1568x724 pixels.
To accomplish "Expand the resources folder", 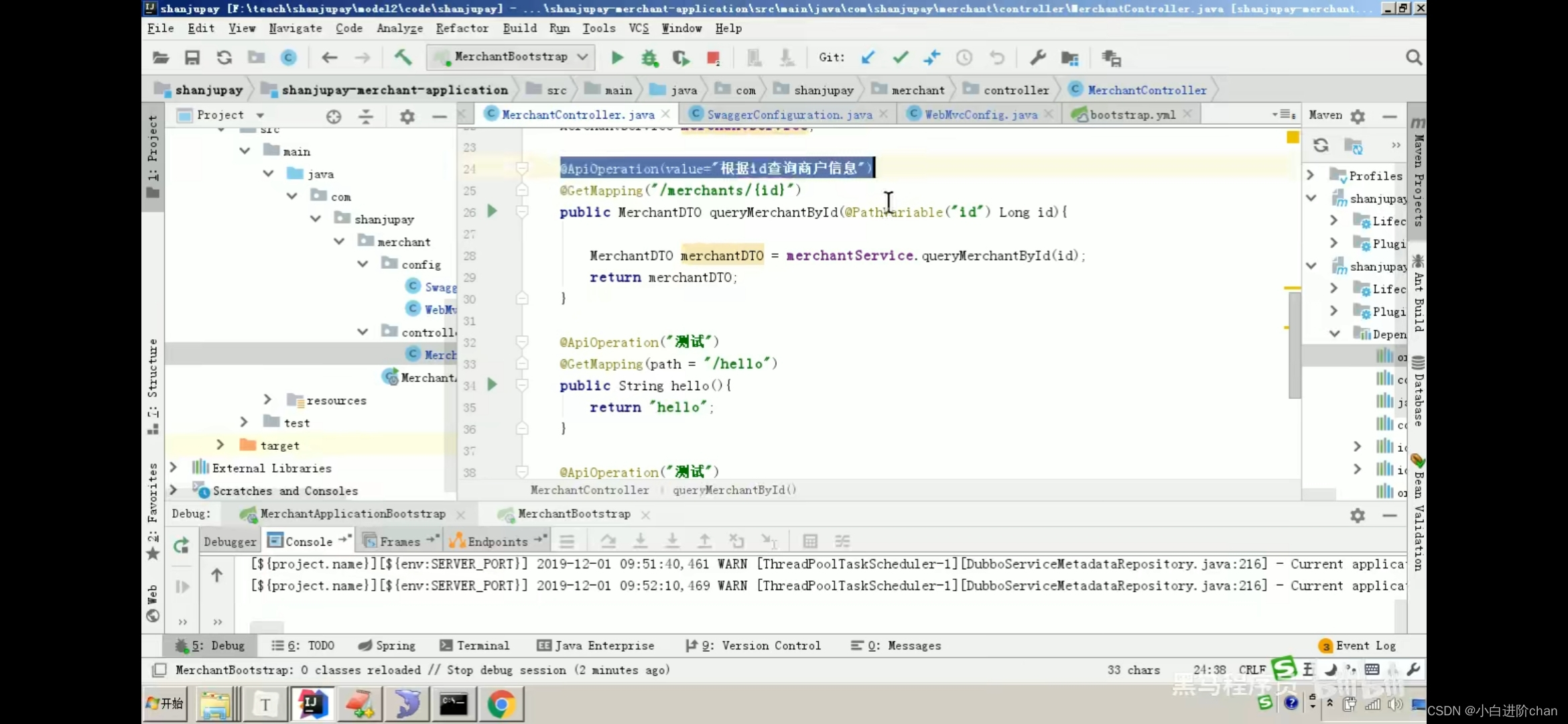I will pyautogui.click(x=267, y=400).
